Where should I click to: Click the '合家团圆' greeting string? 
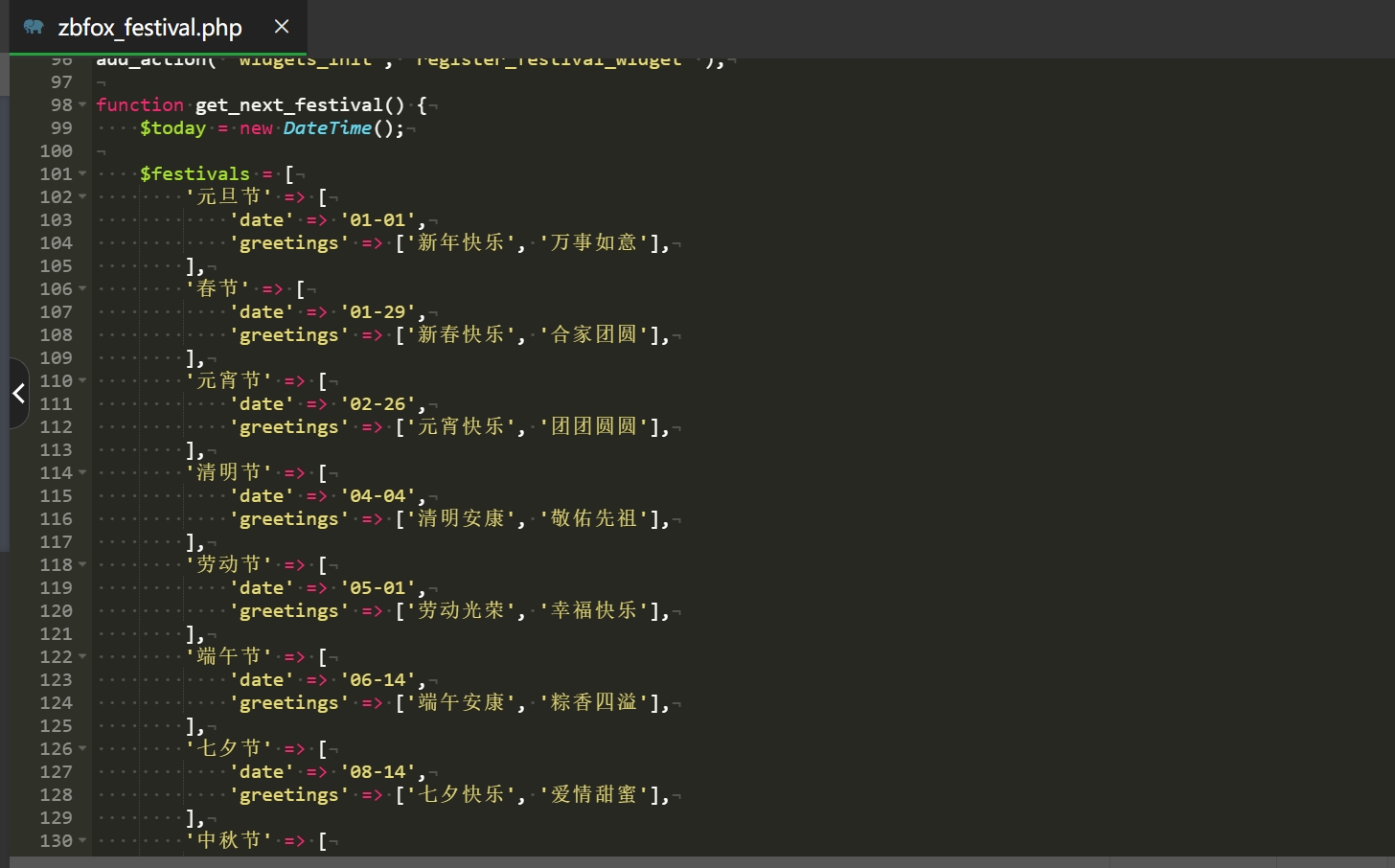coord(594,334)
